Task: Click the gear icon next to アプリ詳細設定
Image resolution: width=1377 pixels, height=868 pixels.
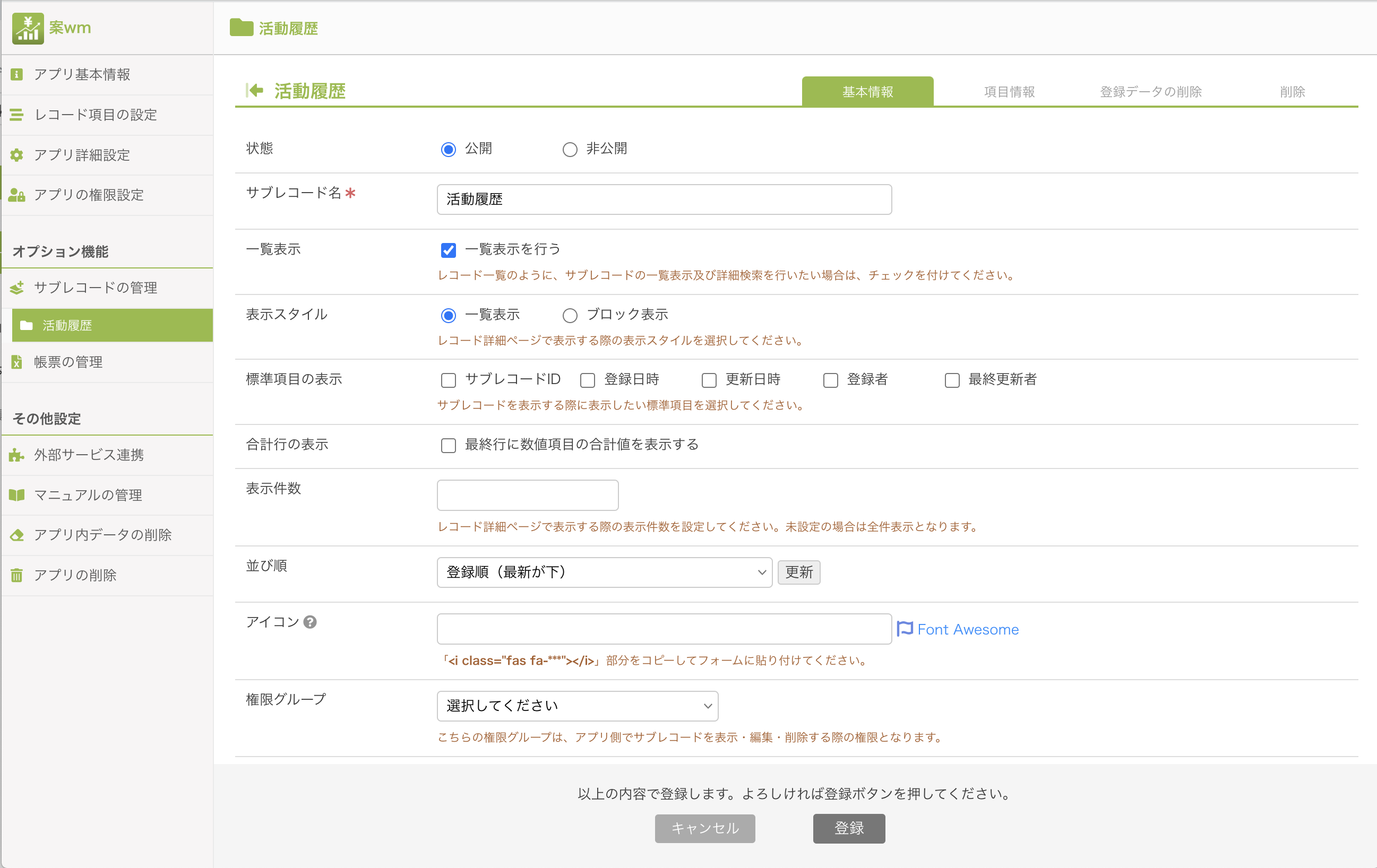Action: click(x=16, y=155)
